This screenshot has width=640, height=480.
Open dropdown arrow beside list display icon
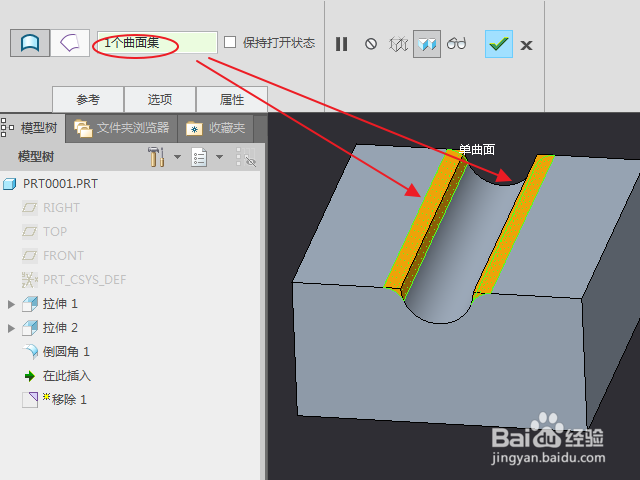[220, 157]
